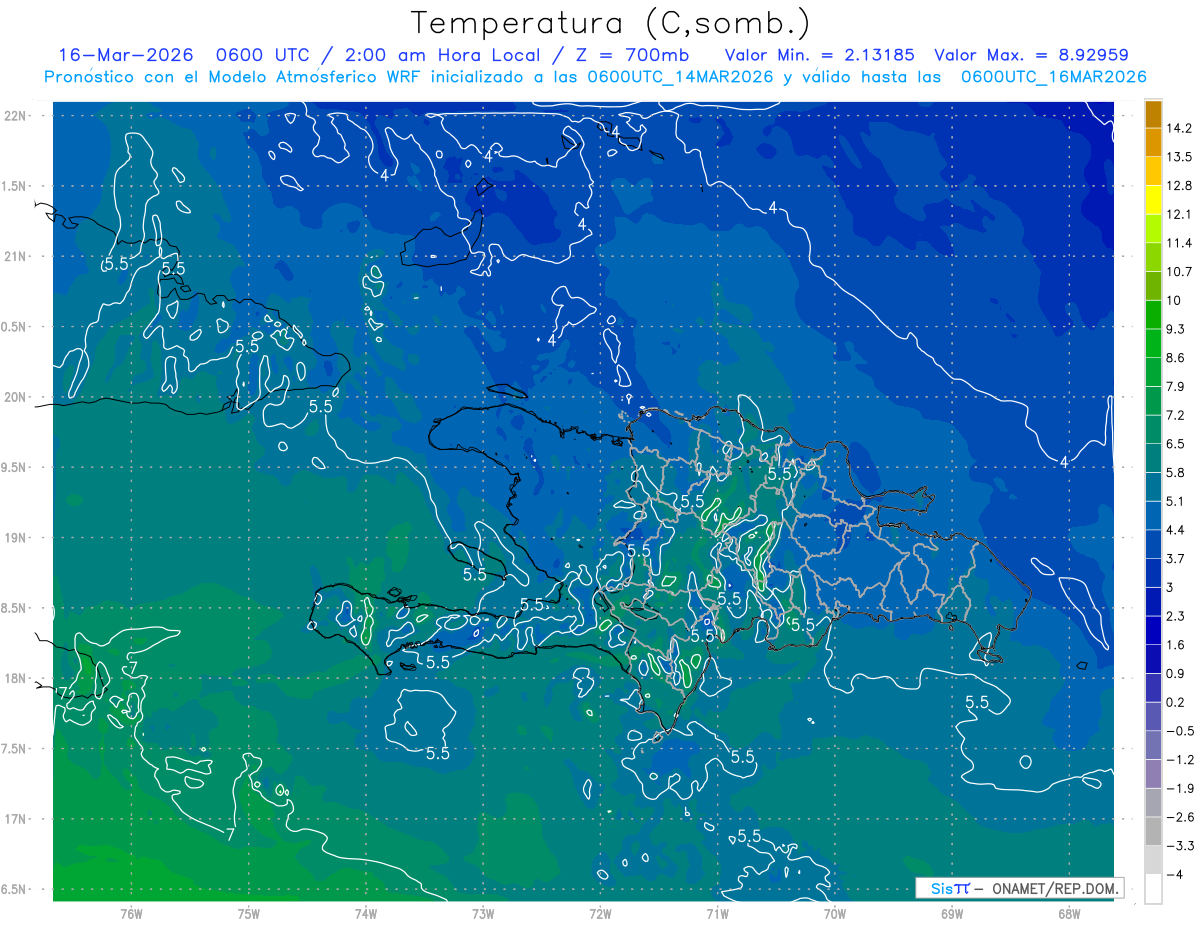Click the '0600 UTC' time in the header
The image size is (1200, 927).
pyautogui.click(x=265, y=55)
